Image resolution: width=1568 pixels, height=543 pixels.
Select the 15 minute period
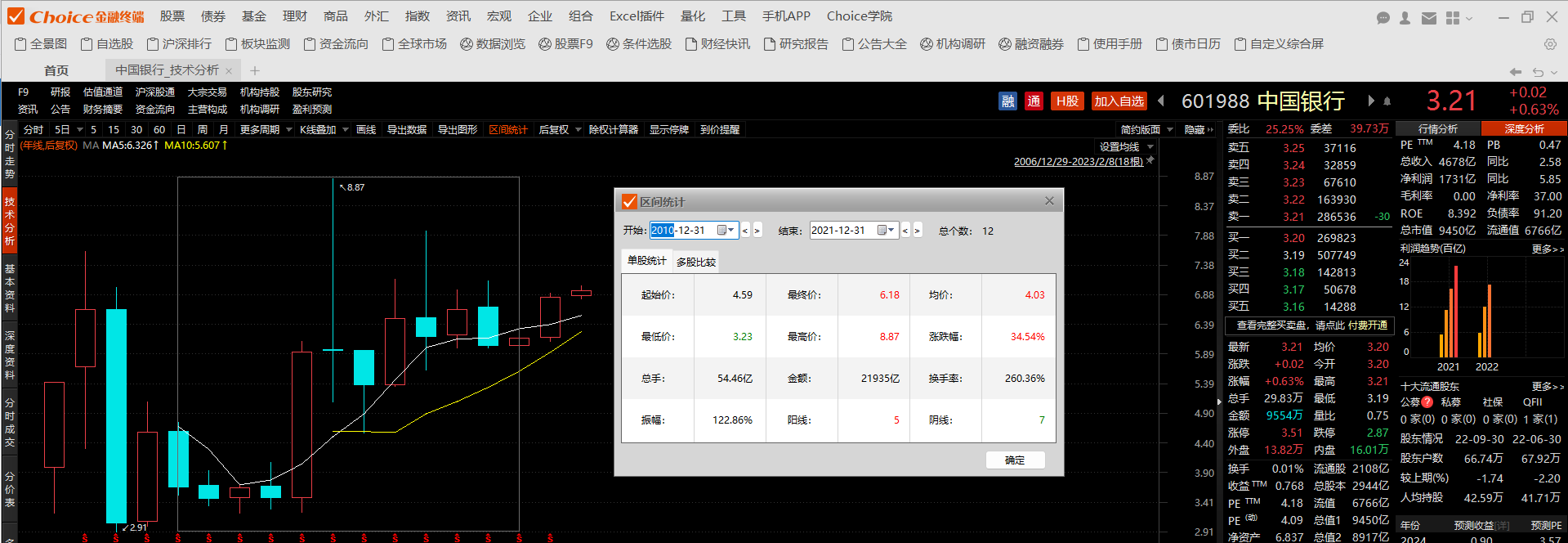point(114,129)
